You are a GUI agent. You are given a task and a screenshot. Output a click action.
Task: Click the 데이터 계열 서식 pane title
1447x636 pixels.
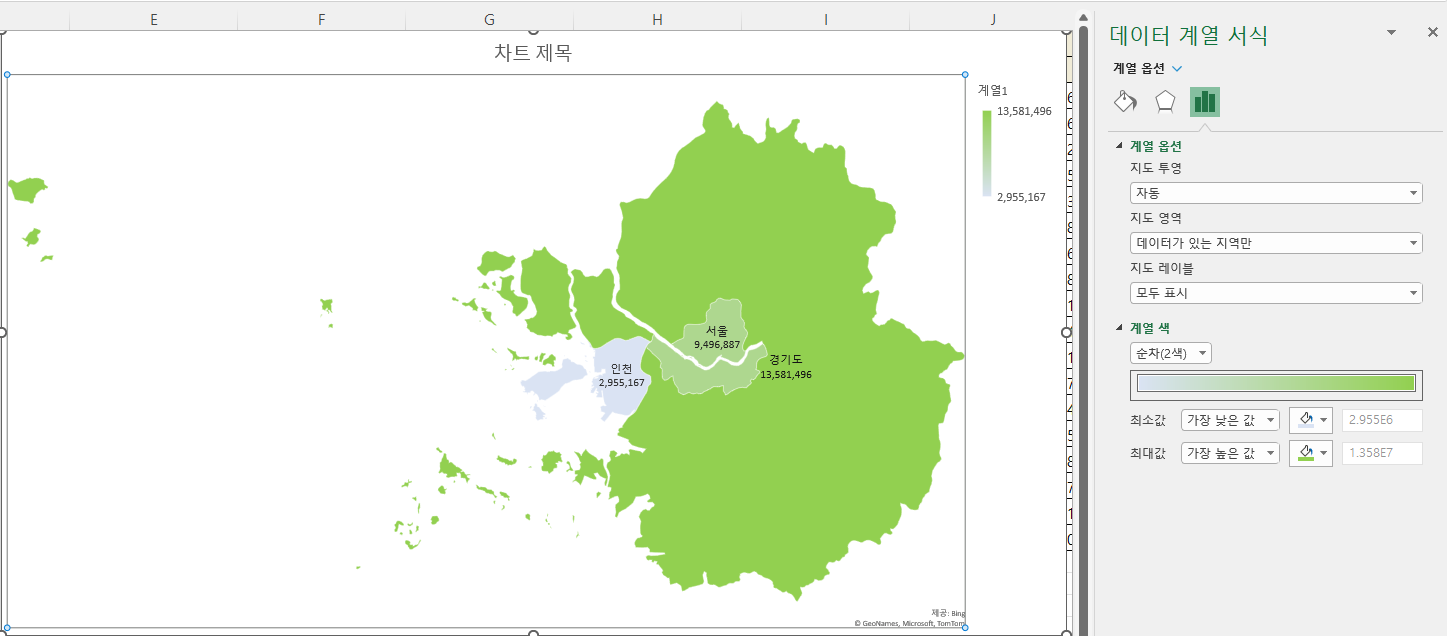(x=1189, y=35)
